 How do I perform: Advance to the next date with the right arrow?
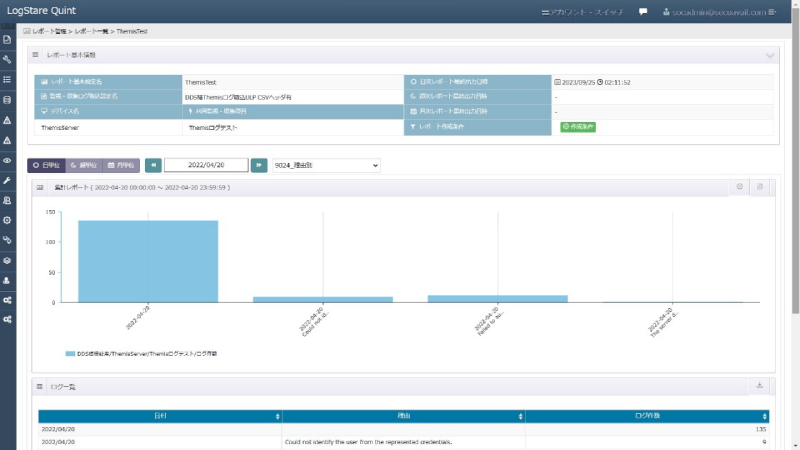coord(259,164)
